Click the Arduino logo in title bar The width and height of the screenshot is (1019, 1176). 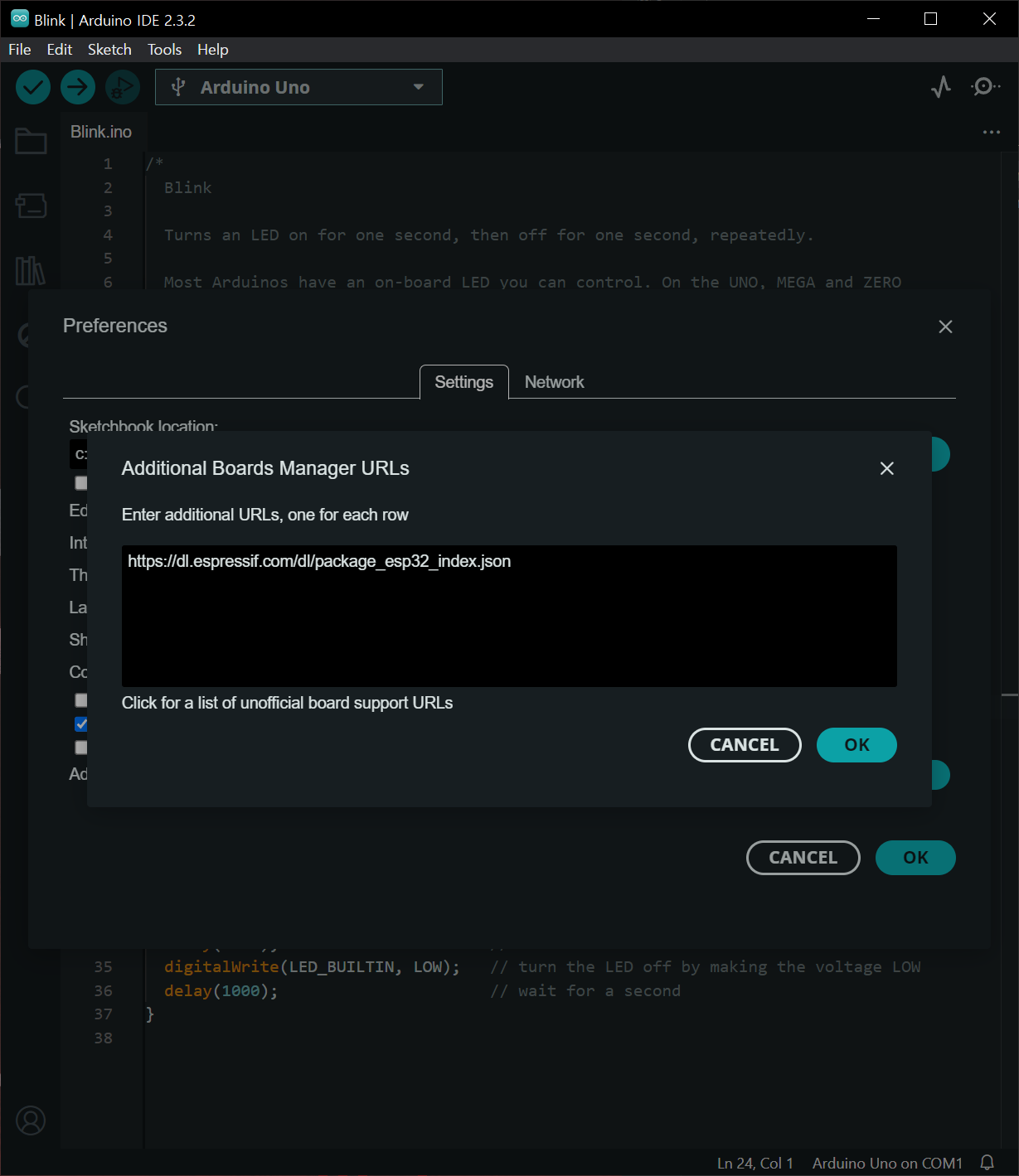tap(20, 19)
